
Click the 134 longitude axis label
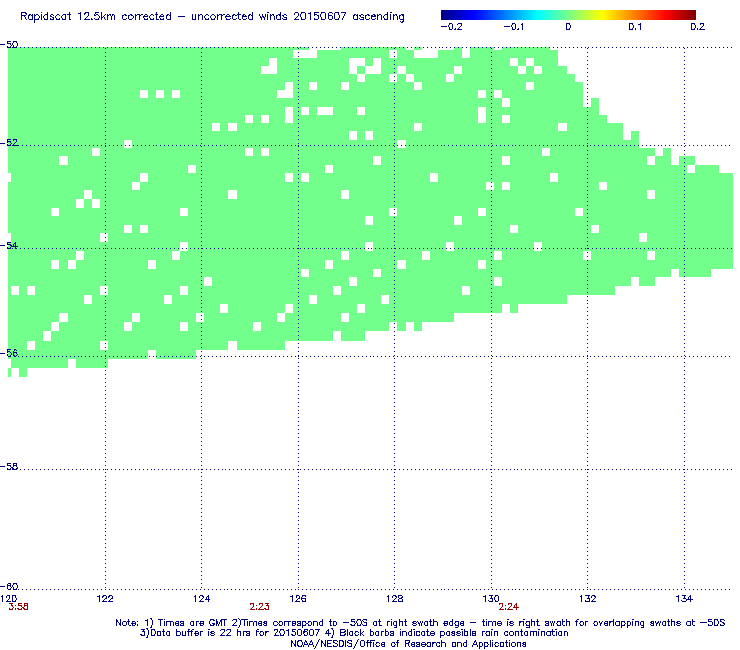pos(684,599)
